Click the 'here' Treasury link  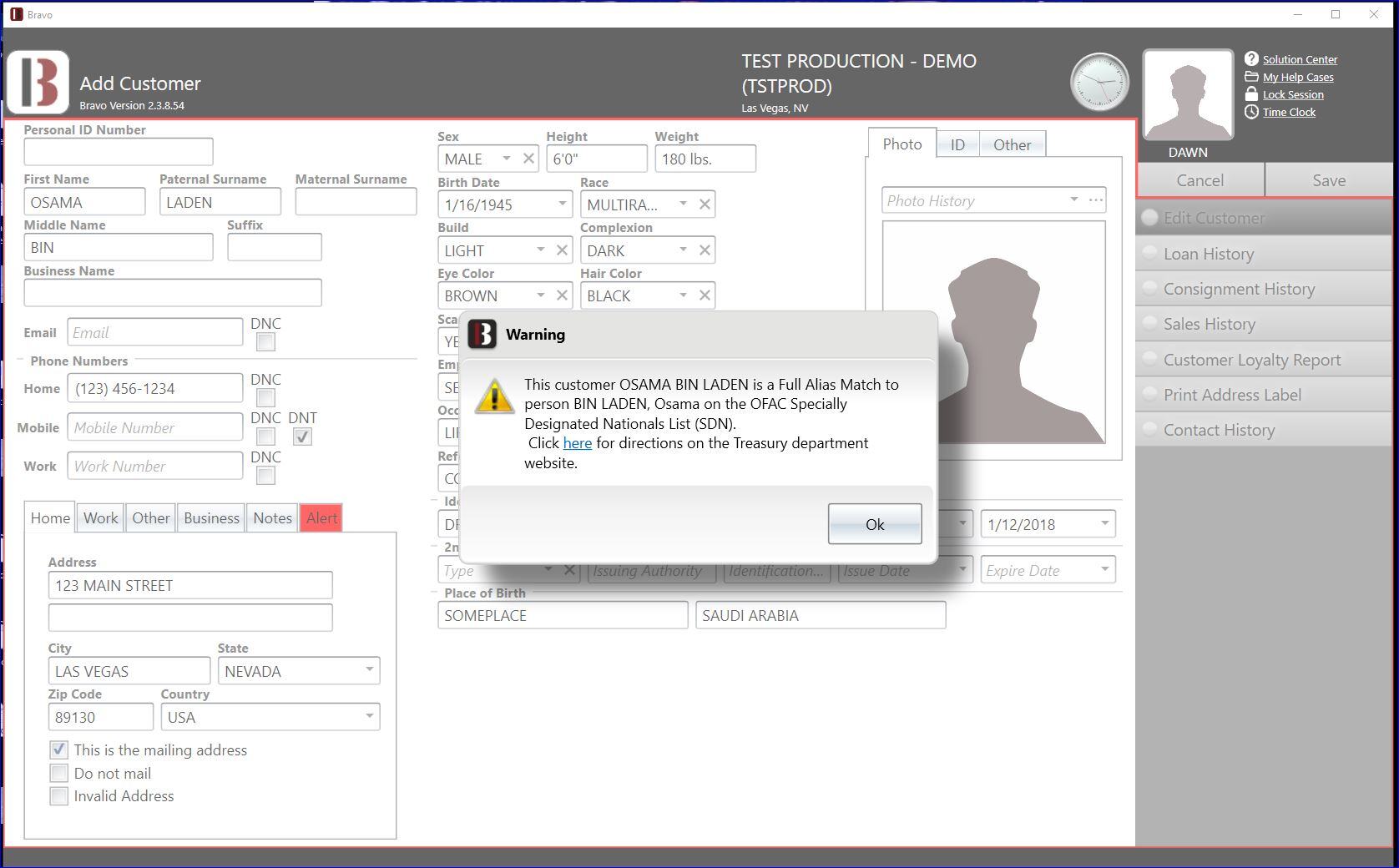pyautogui.click(x=578, y=443)
